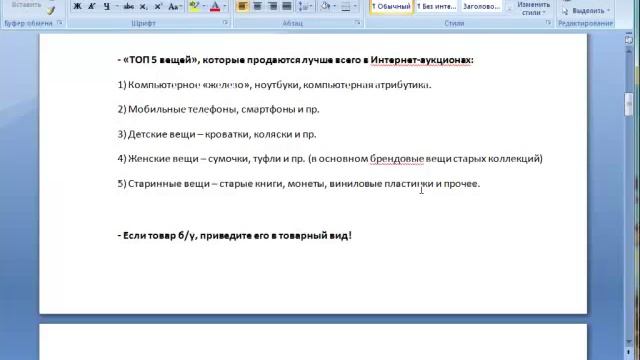The height and width of the screenshot is (360, 640).
Task: Click the scrollbar down arrow
Action: click(x=629, y=342)
